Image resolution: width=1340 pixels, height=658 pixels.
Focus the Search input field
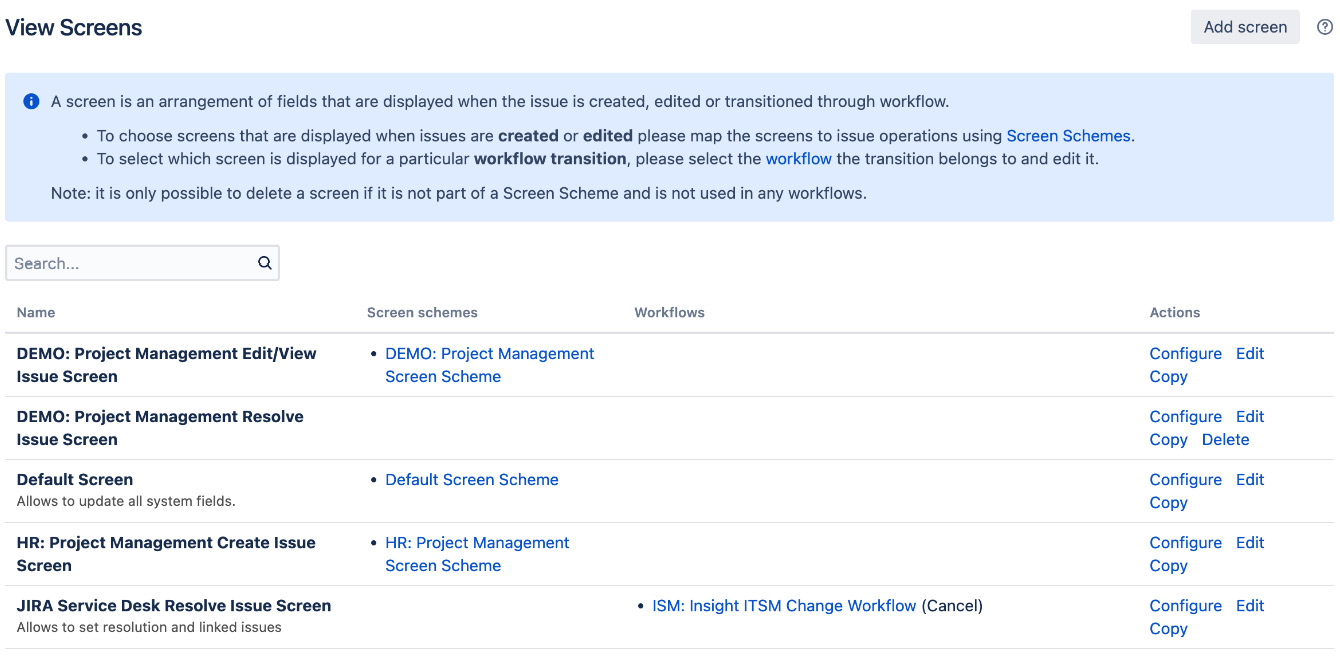click(130, 263)
